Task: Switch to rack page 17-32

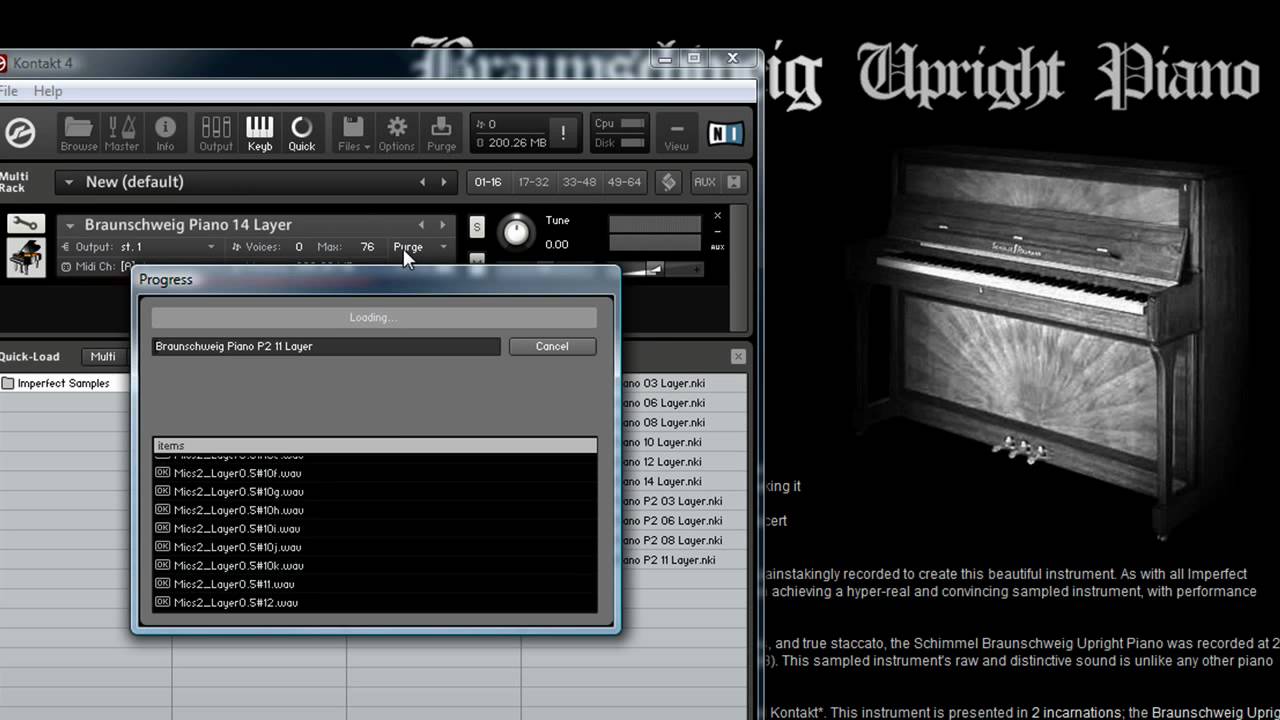Action: 533,182
